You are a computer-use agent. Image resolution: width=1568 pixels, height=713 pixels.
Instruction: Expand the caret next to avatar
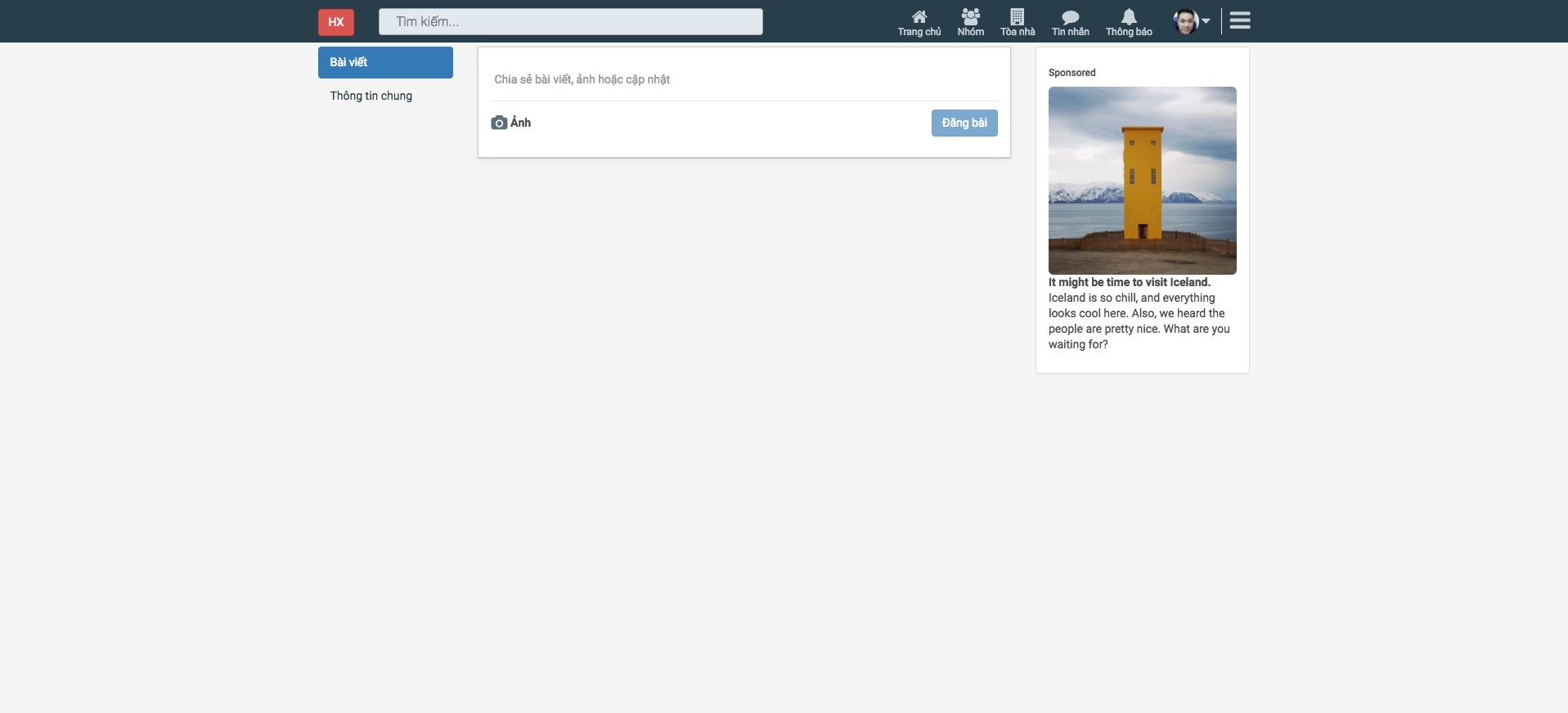coord(1206,21)
